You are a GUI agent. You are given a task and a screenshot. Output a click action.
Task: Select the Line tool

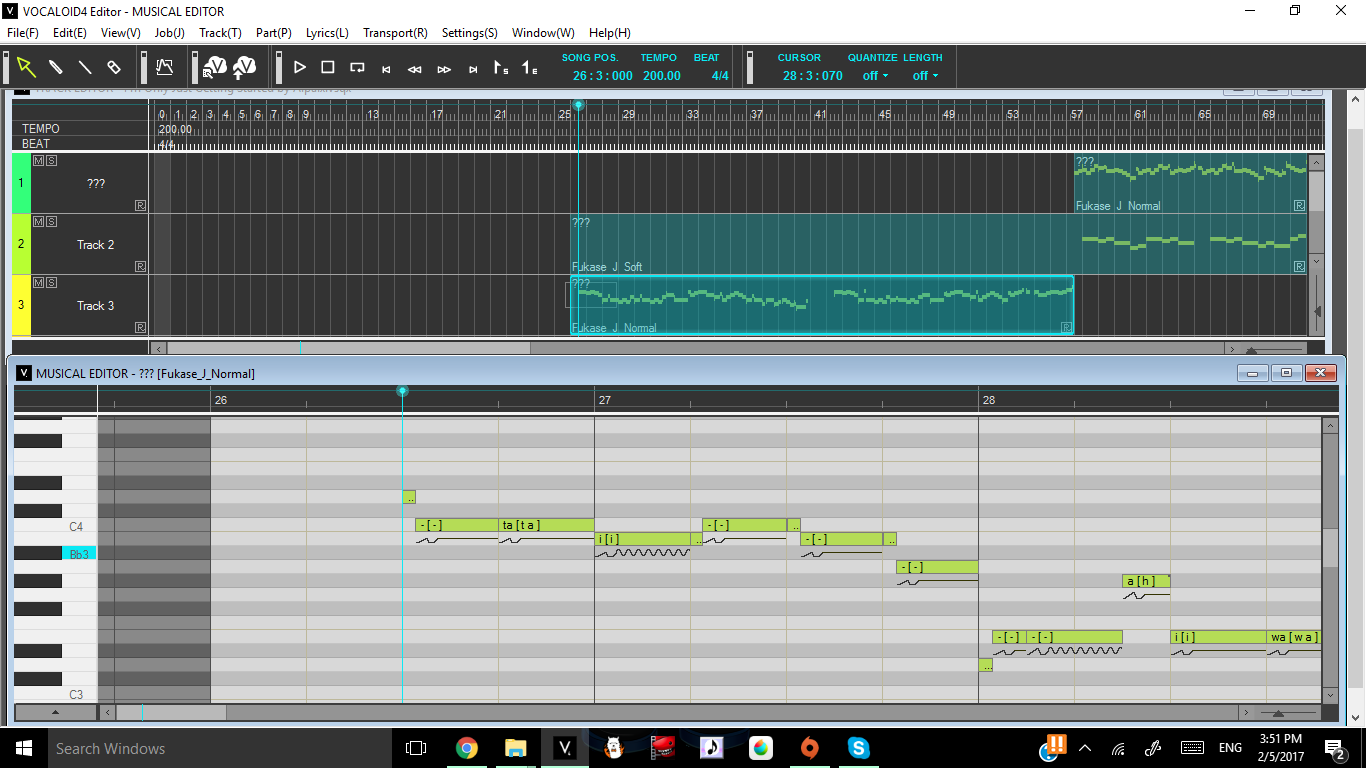(x=85, y=67)
